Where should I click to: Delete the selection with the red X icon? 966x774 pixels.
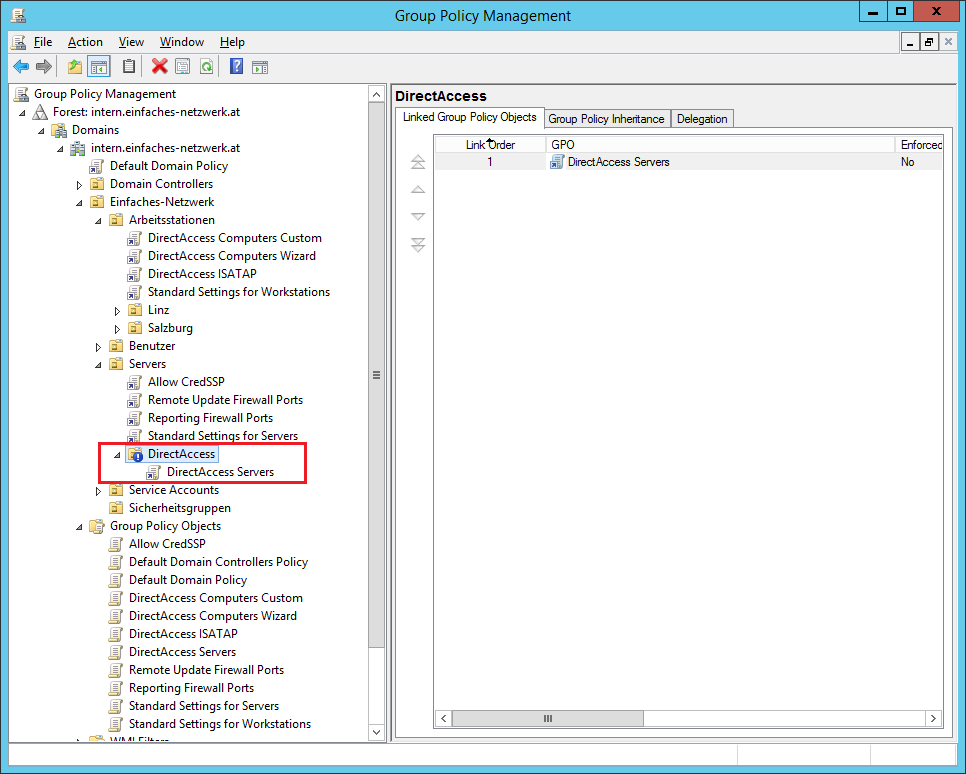[x=160, y=67]
